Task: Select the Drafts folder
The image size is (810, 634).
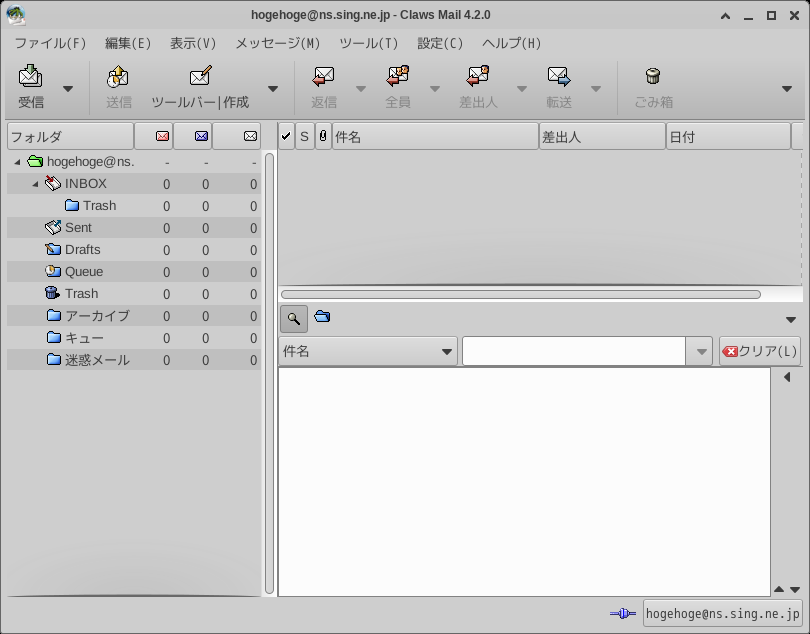Action: click(x=134, y=250)
